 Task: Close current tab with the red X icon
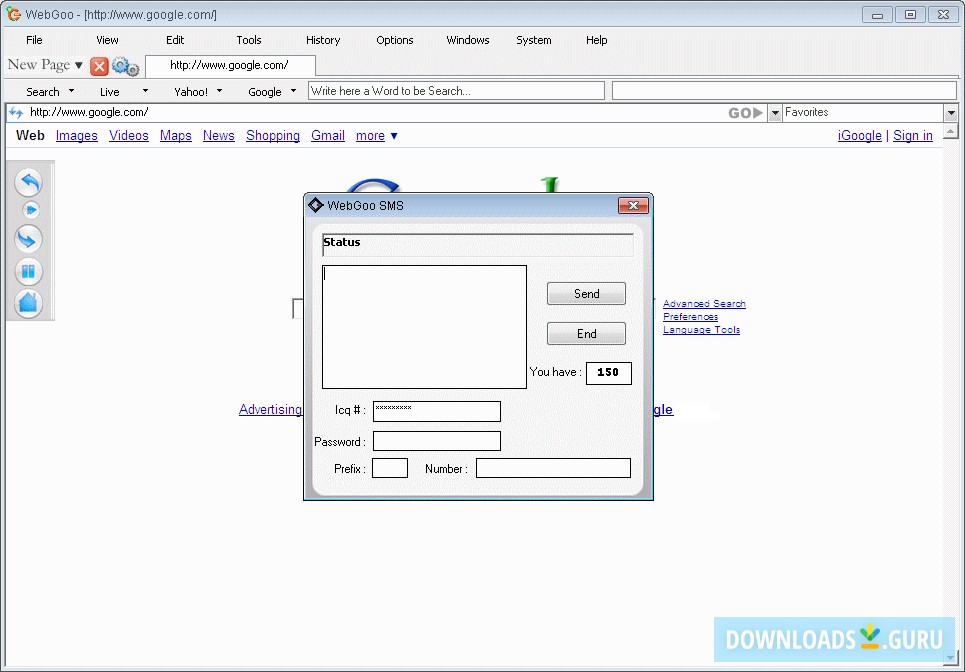(x=99, y=66)
